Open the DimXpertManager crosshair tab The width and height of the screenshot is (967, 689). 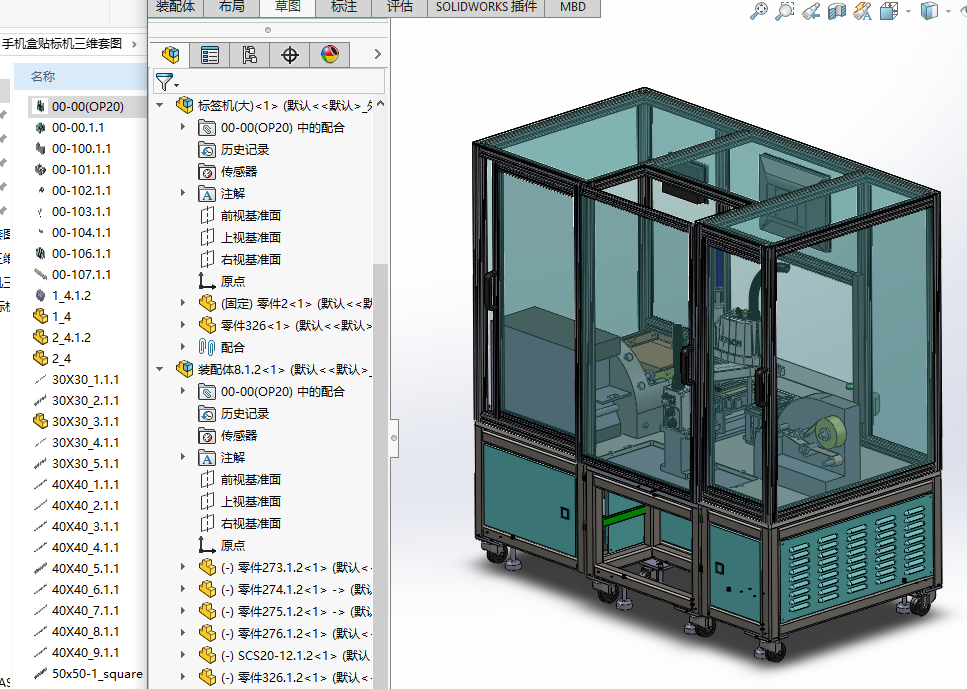(290, 55)
